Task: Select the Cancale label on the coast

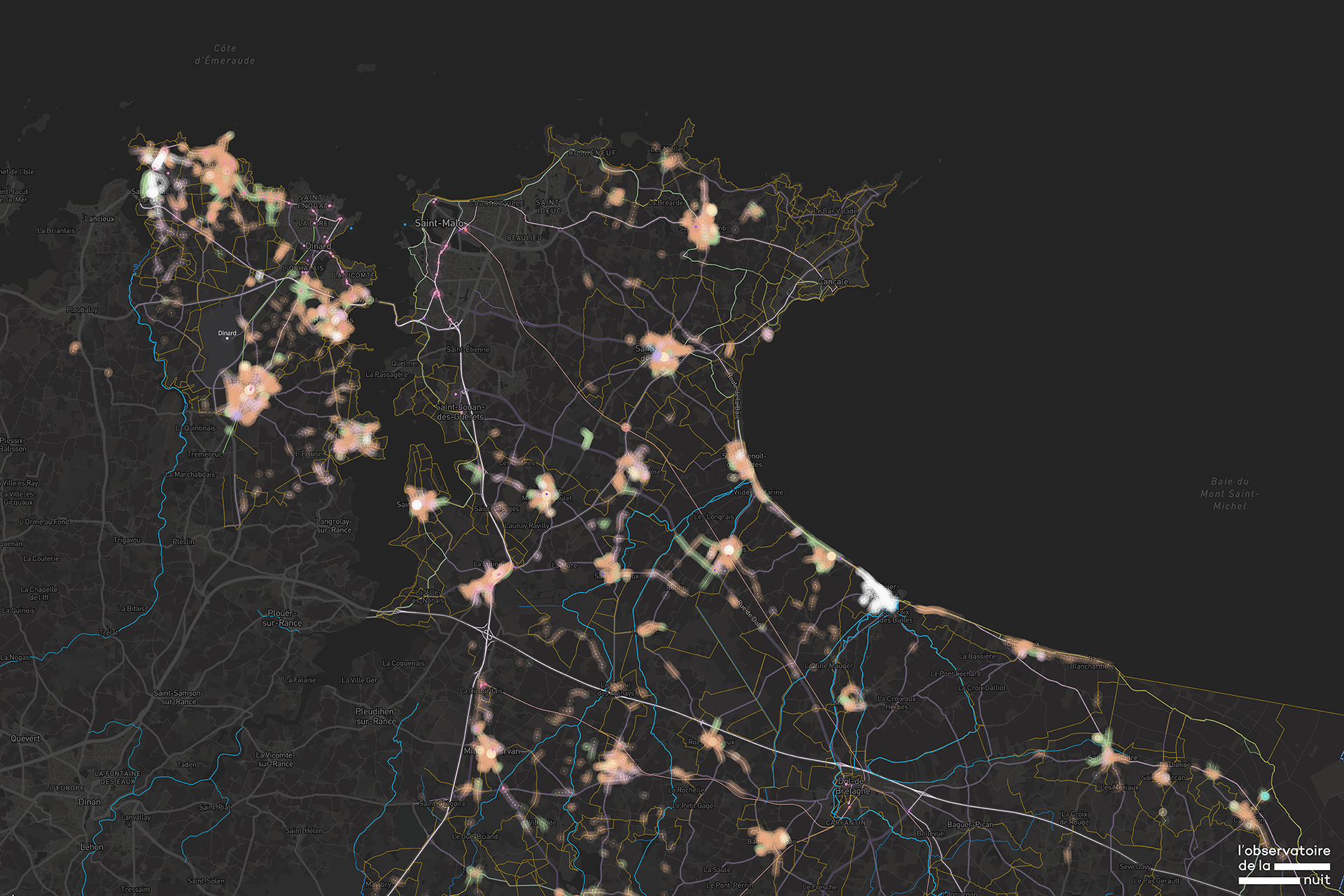Action: click(x=833, y=282)
